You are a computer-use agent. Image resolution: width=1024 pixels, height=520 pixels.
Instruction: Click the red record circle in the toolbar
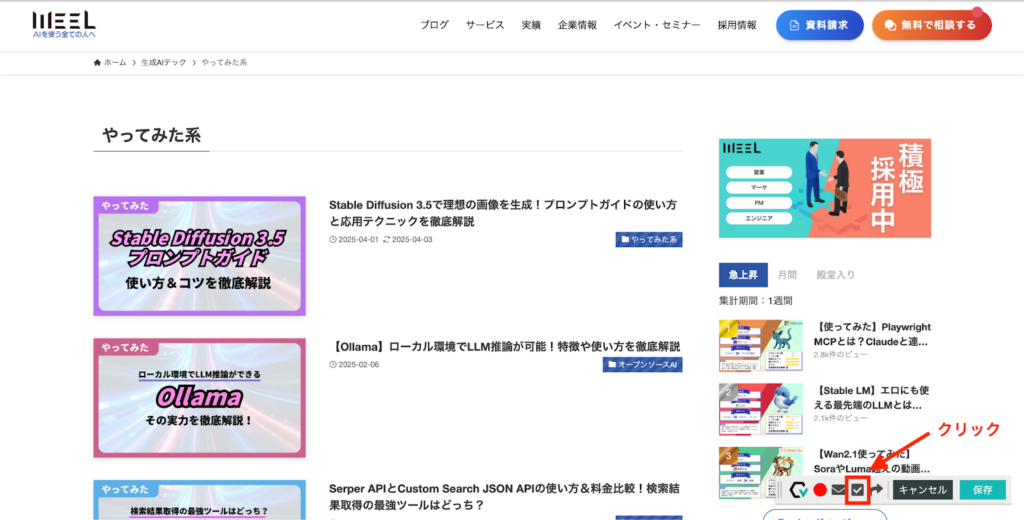(x=820, y=489)
